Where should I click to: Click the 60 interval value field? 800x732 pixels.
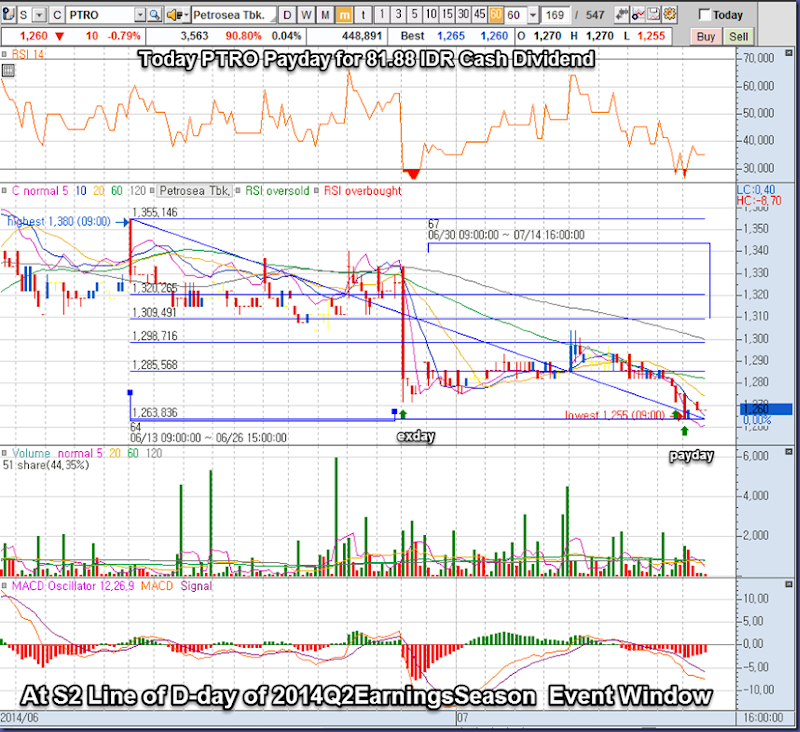coord(516,15)
